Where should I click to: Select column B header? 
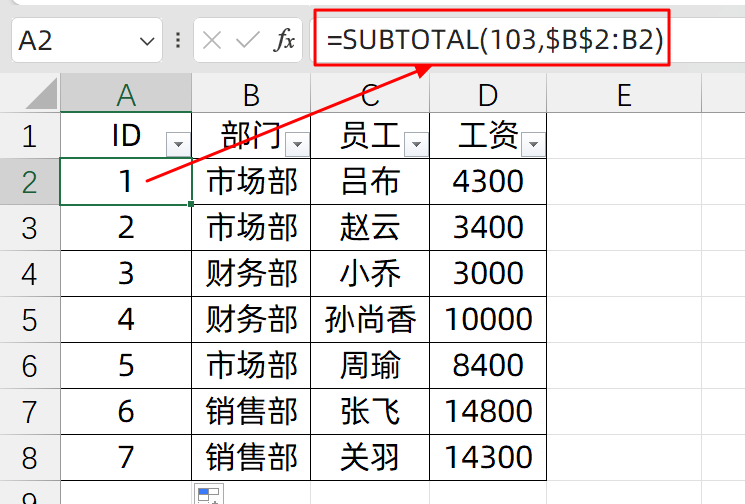[251, 94]
